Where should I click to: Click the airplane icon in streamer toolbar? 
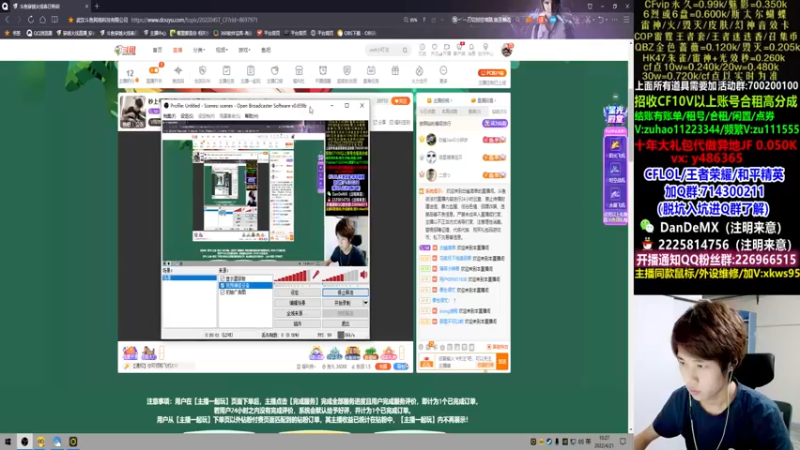tap(178, 70)
